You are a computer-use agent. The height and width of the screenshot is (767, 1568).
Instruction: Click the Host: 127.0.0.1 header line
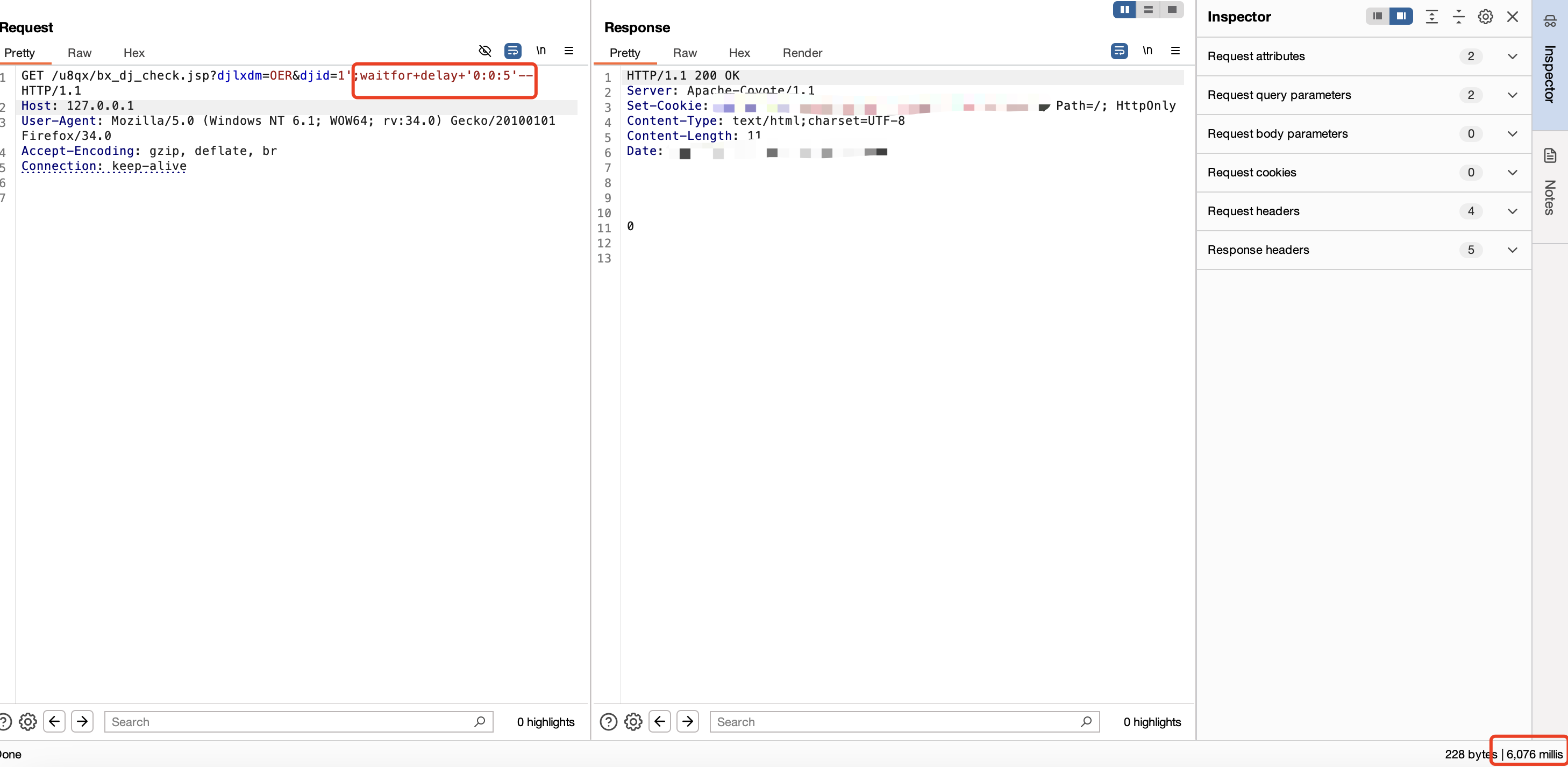(x=77, y=106)
